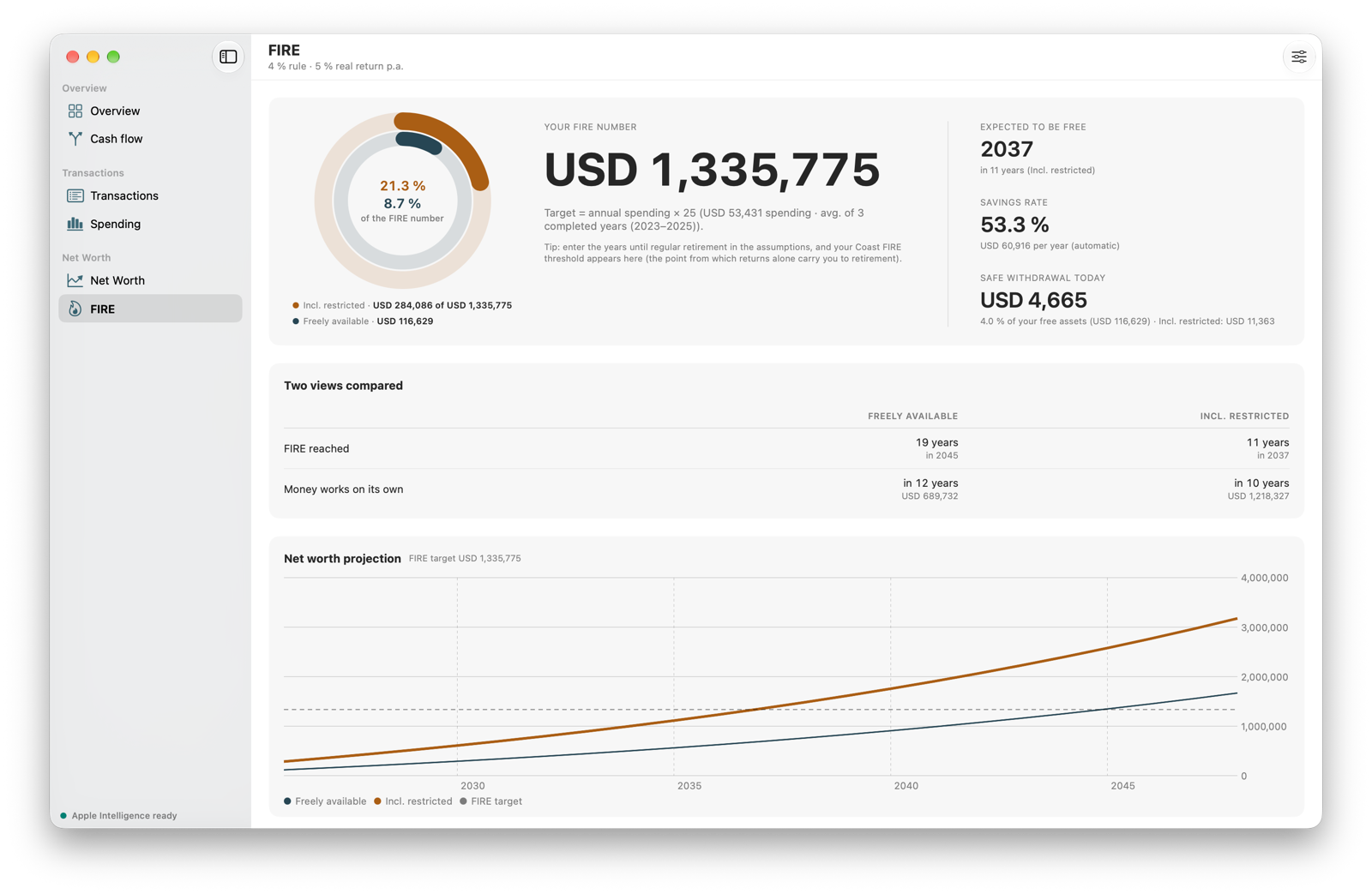Click the dark Freely available donut arc
This screenshot has height=894, width=1372.
click(x=420, y=142)
